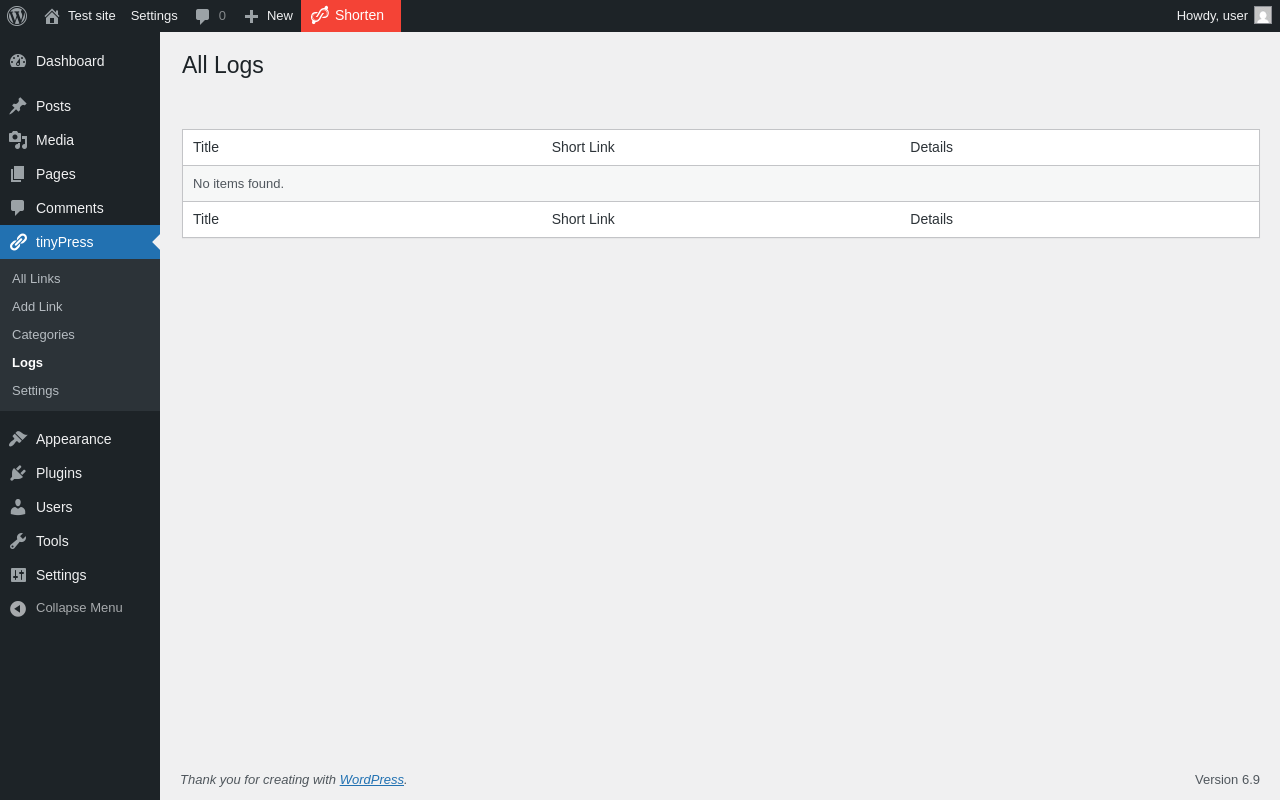Click the home icon beside Test site

click(52, 16)
